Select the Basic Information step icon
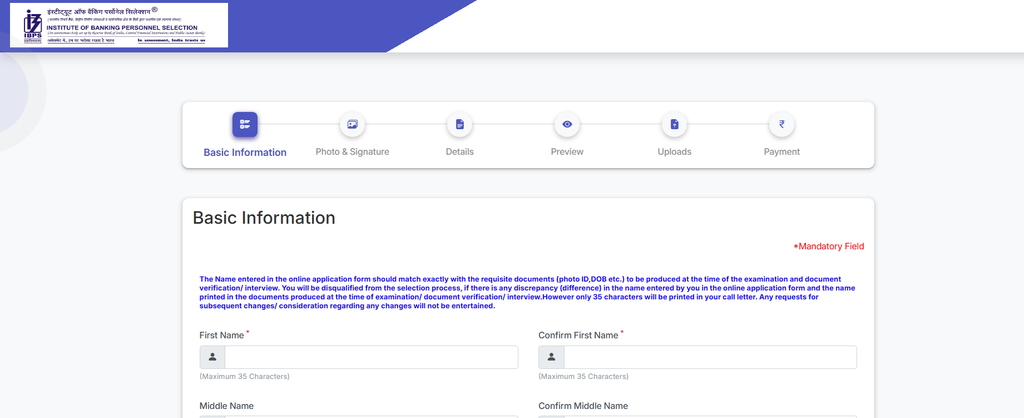 click(245, 125)
